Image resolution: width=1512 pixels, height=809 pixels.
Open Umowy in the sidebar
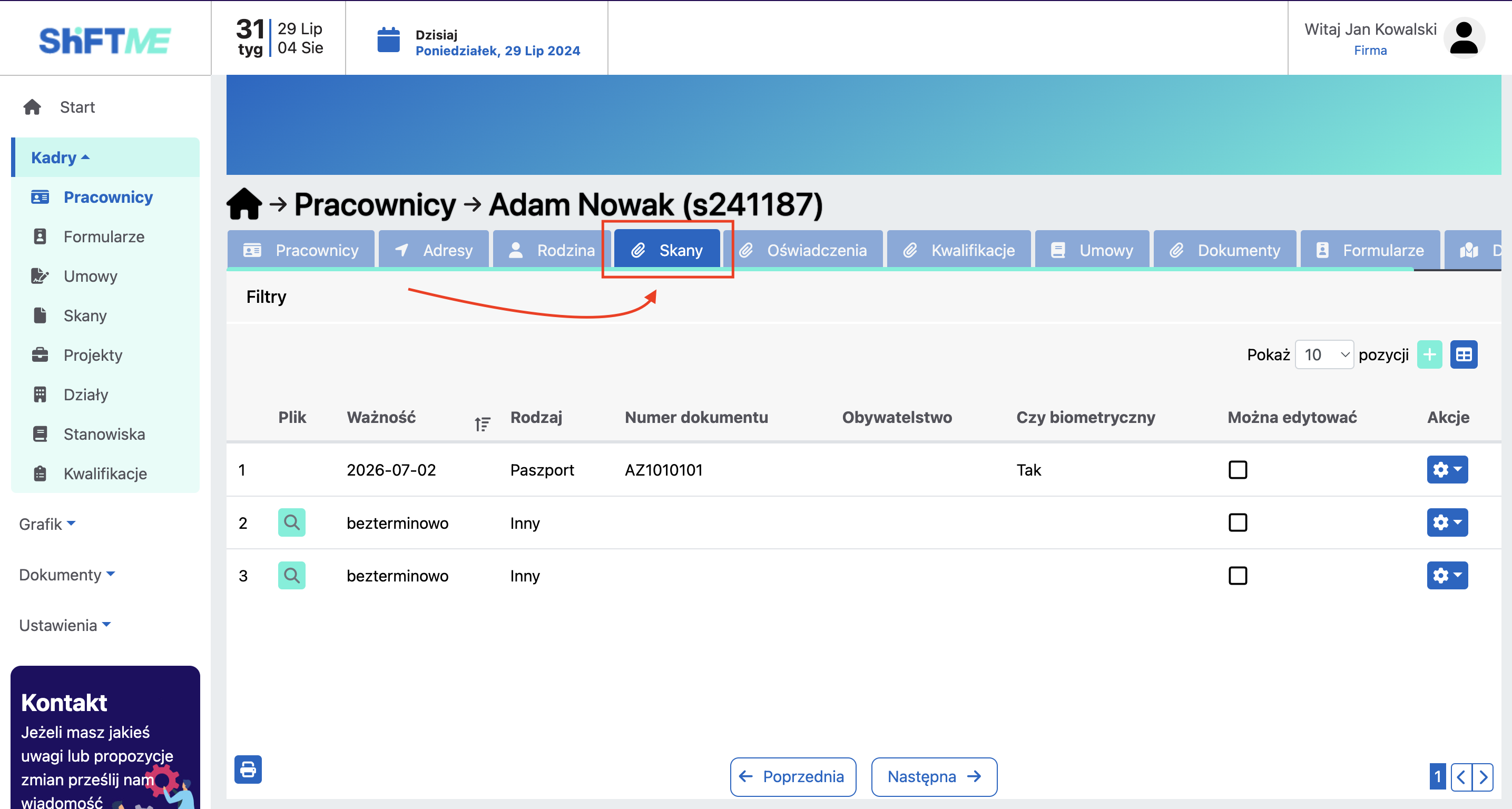pos(91,276)
